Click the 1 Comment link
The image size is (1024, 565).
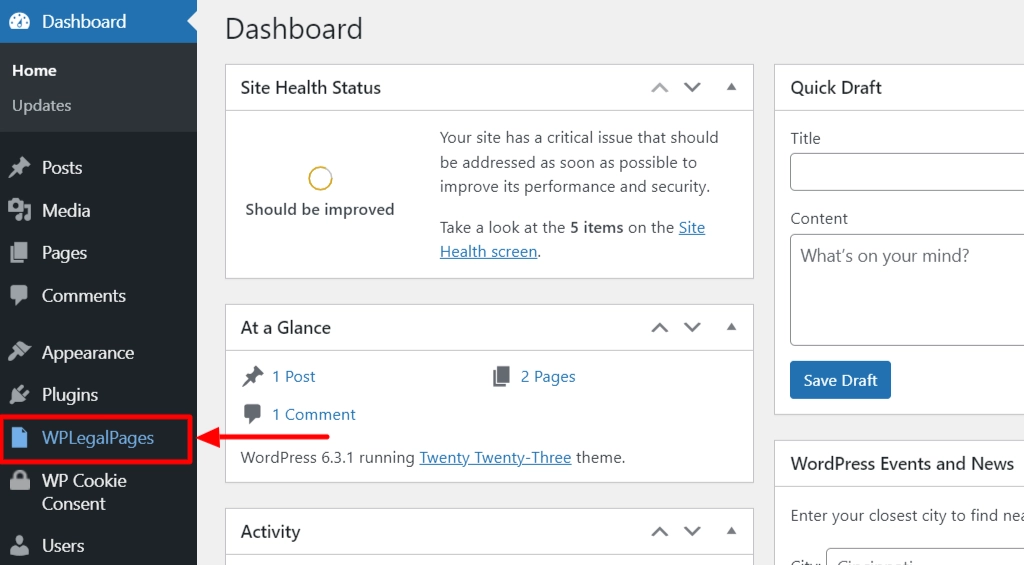pyautogui.click(x=313, y=414)
